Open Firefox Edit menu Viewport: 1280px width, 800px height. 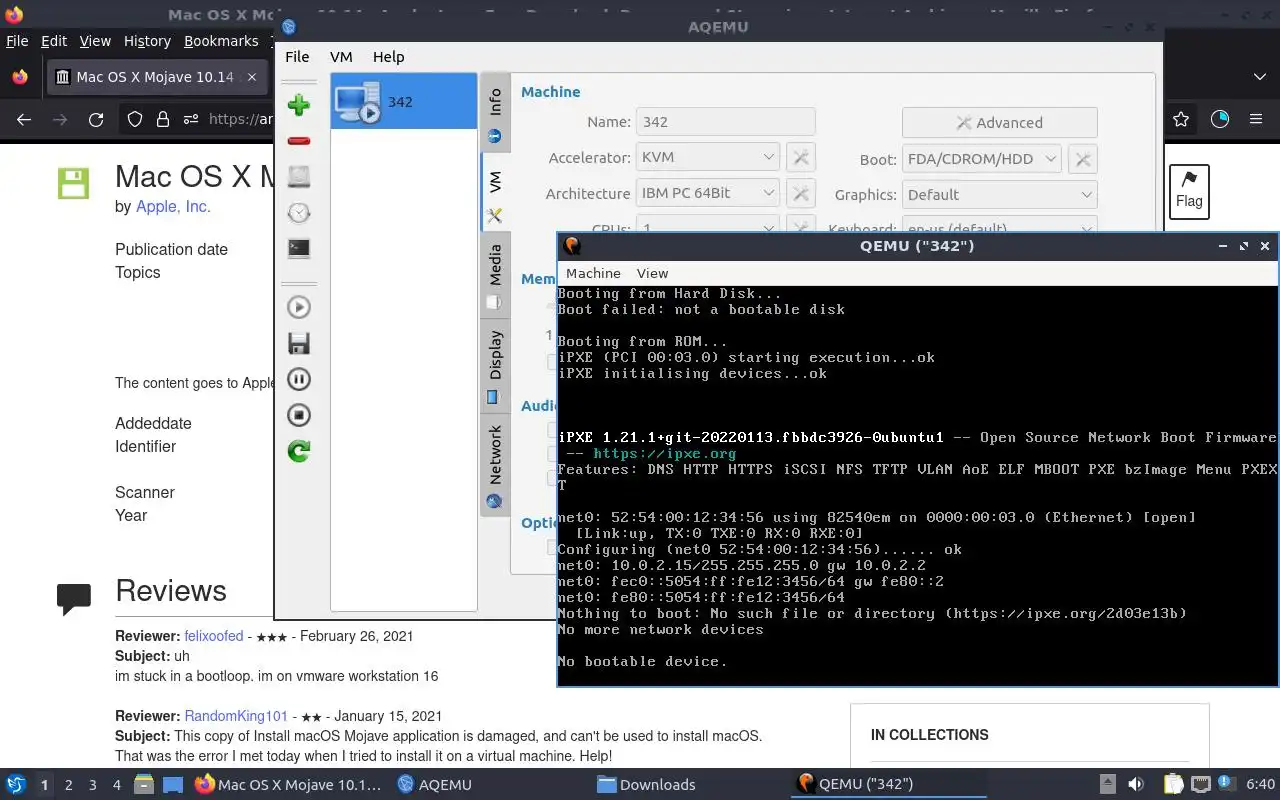(x=54, y=41)
